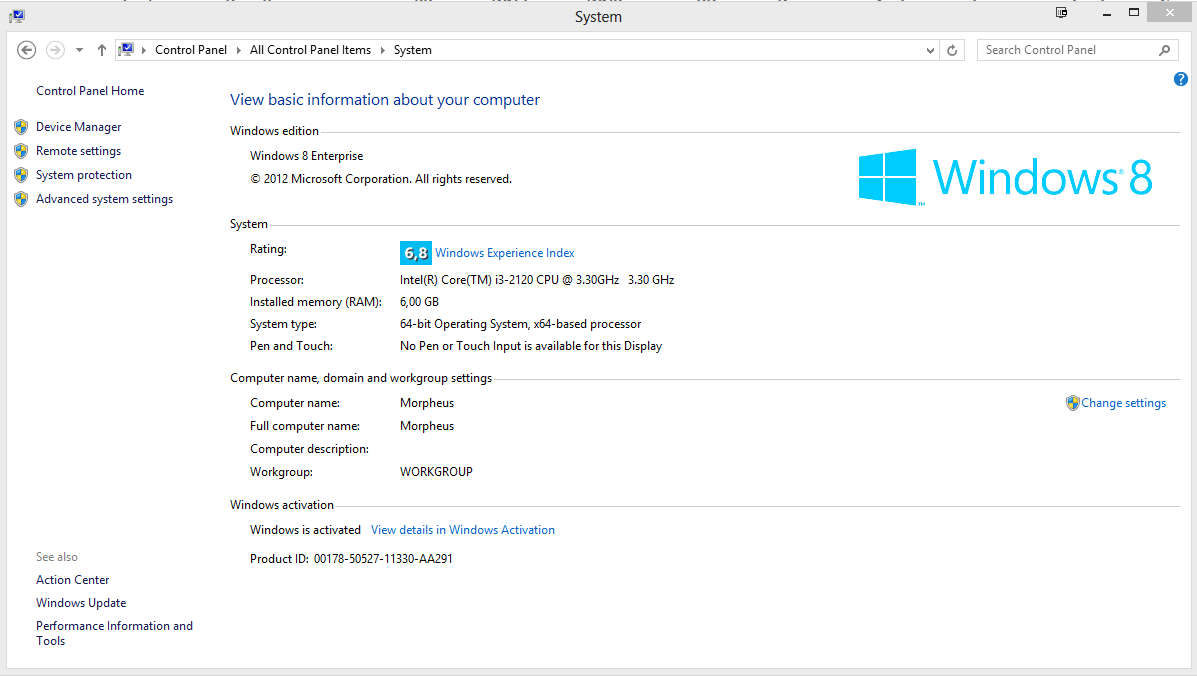
Task: Select the All Control Panel Items breadcrumb
Action: pyautogui.click(x=310, y=50)
